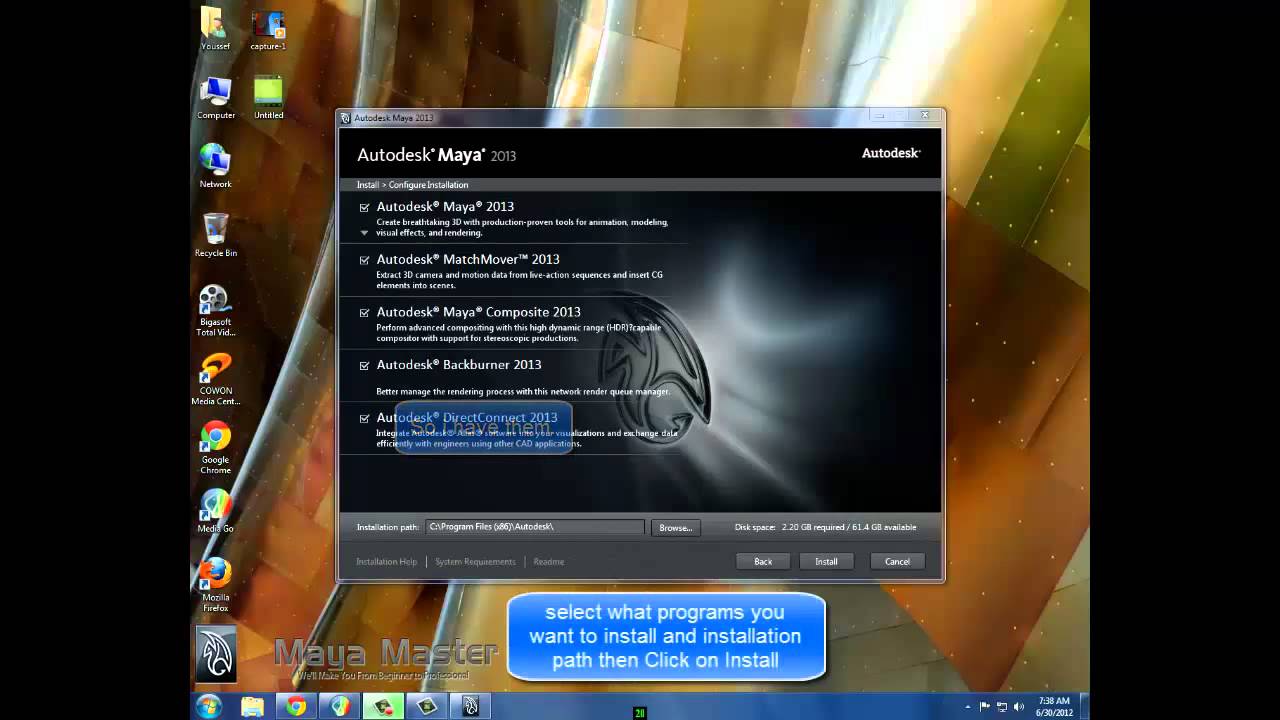The width and height of the screenshot is (1280, 720).
Task: Click the Back button
Action: coord(763,561)
